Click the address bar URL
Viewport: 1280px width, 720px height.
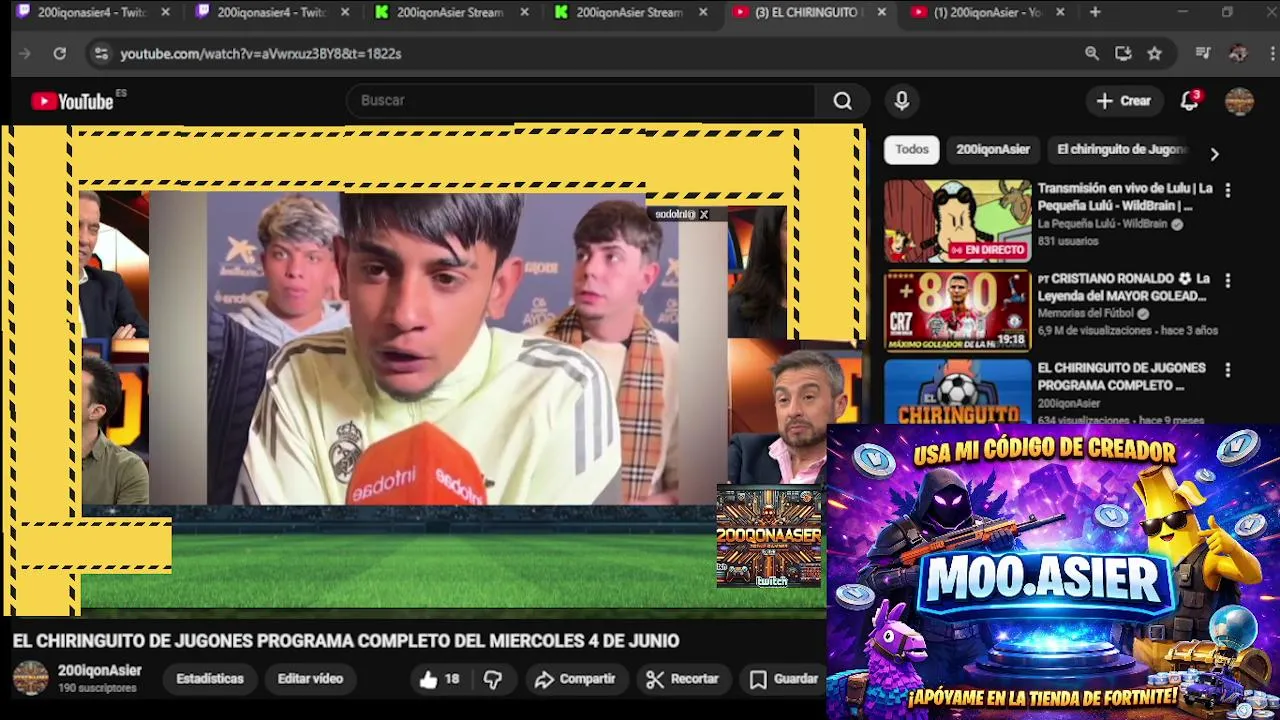261,54
